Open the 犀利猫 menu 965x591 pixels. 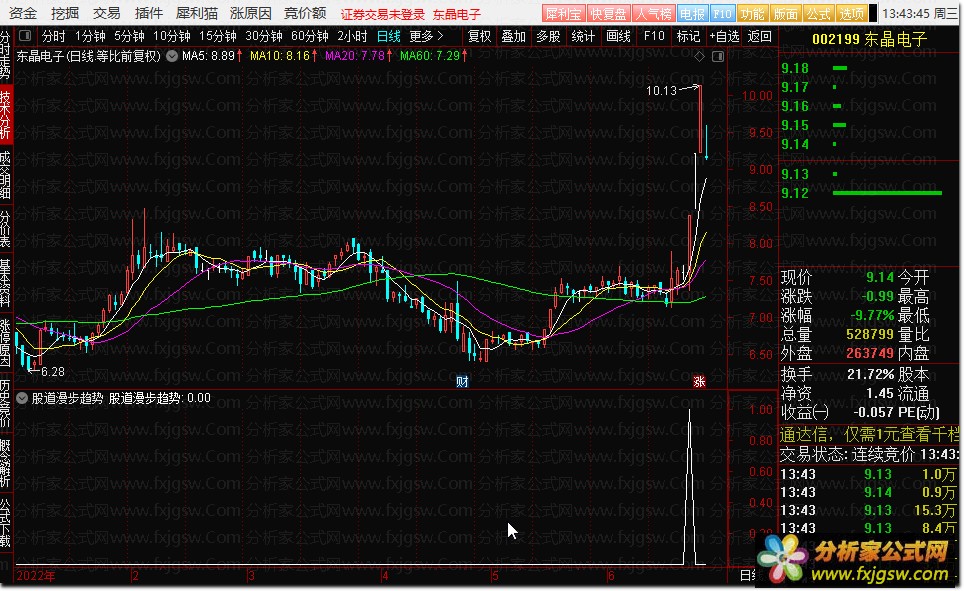tap(196, 13)
